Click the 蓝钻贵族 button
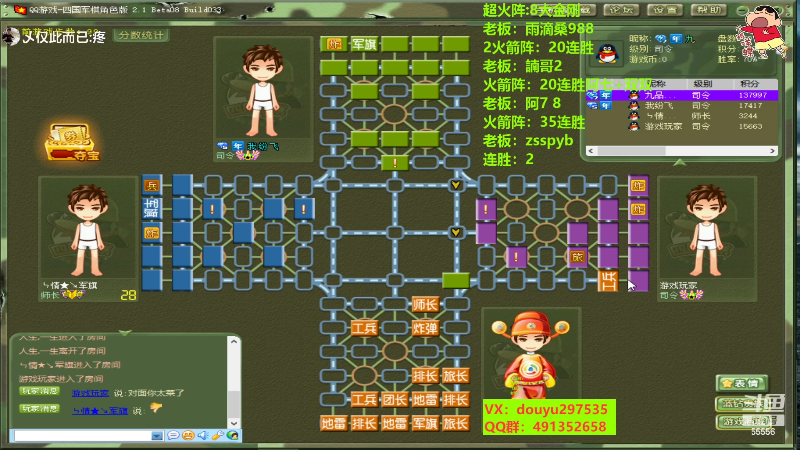This screenshot has width=800, height=450. pos(742,404)
